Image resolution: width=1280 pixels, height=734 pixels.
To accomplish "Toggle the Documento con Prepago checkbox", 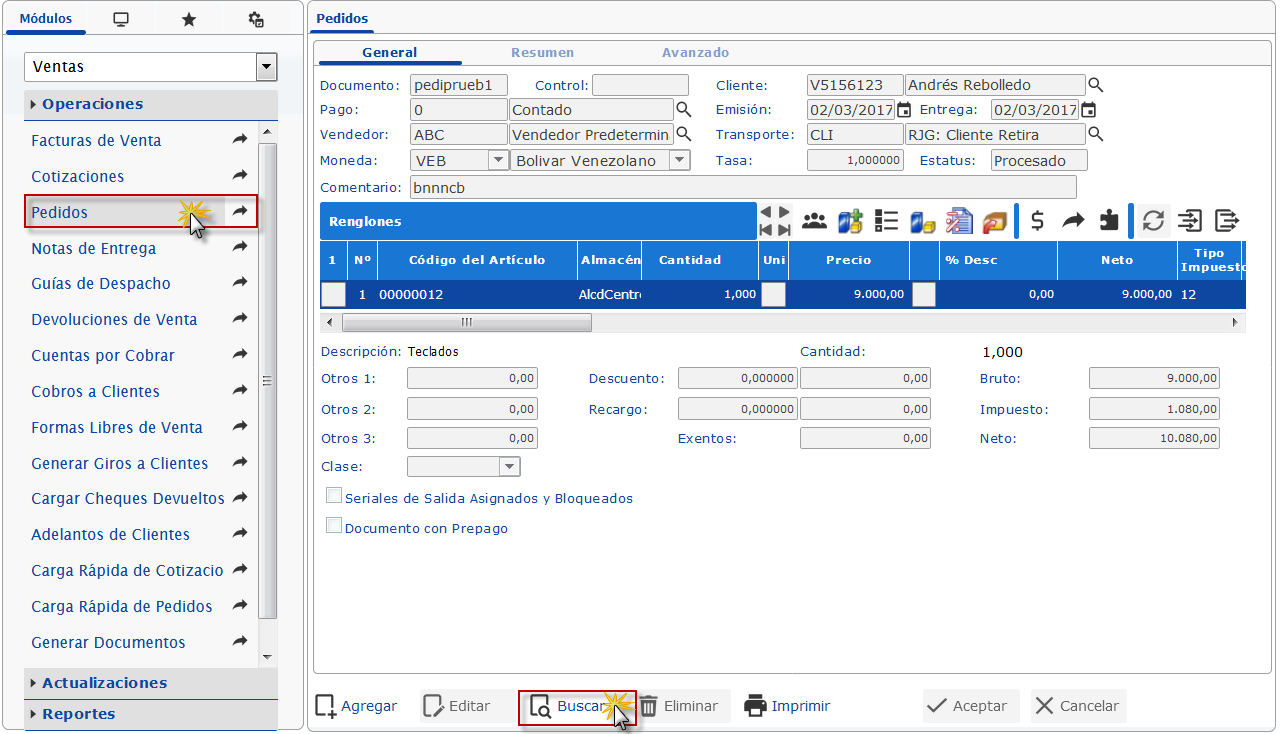I will [x=334, y=527].
